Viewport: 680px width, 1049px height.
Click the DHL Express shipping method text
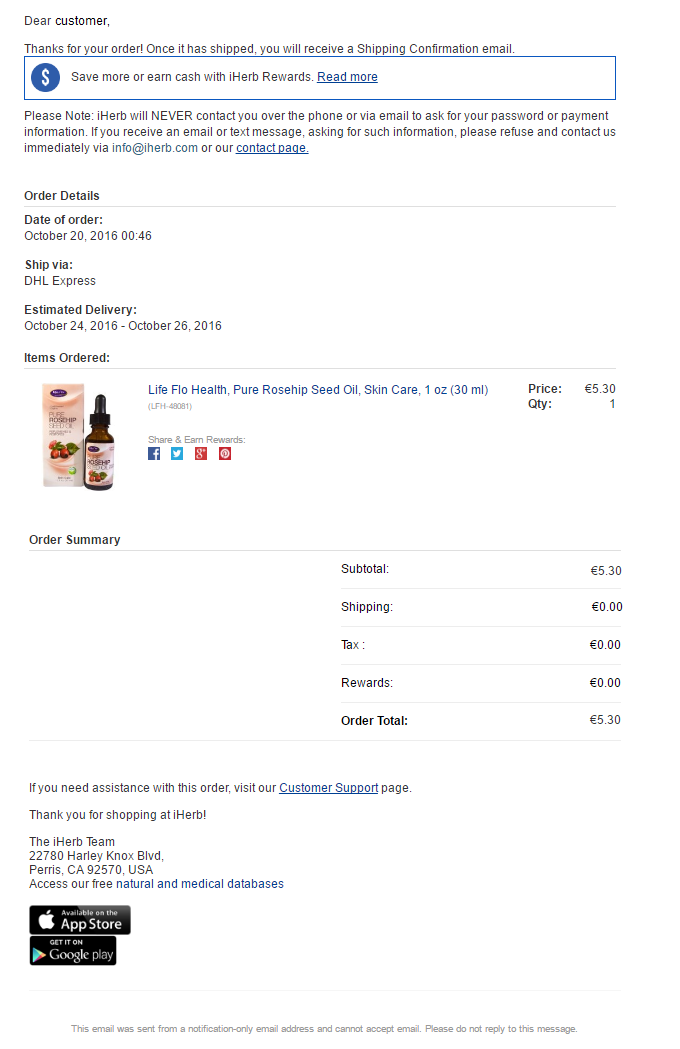60,281
